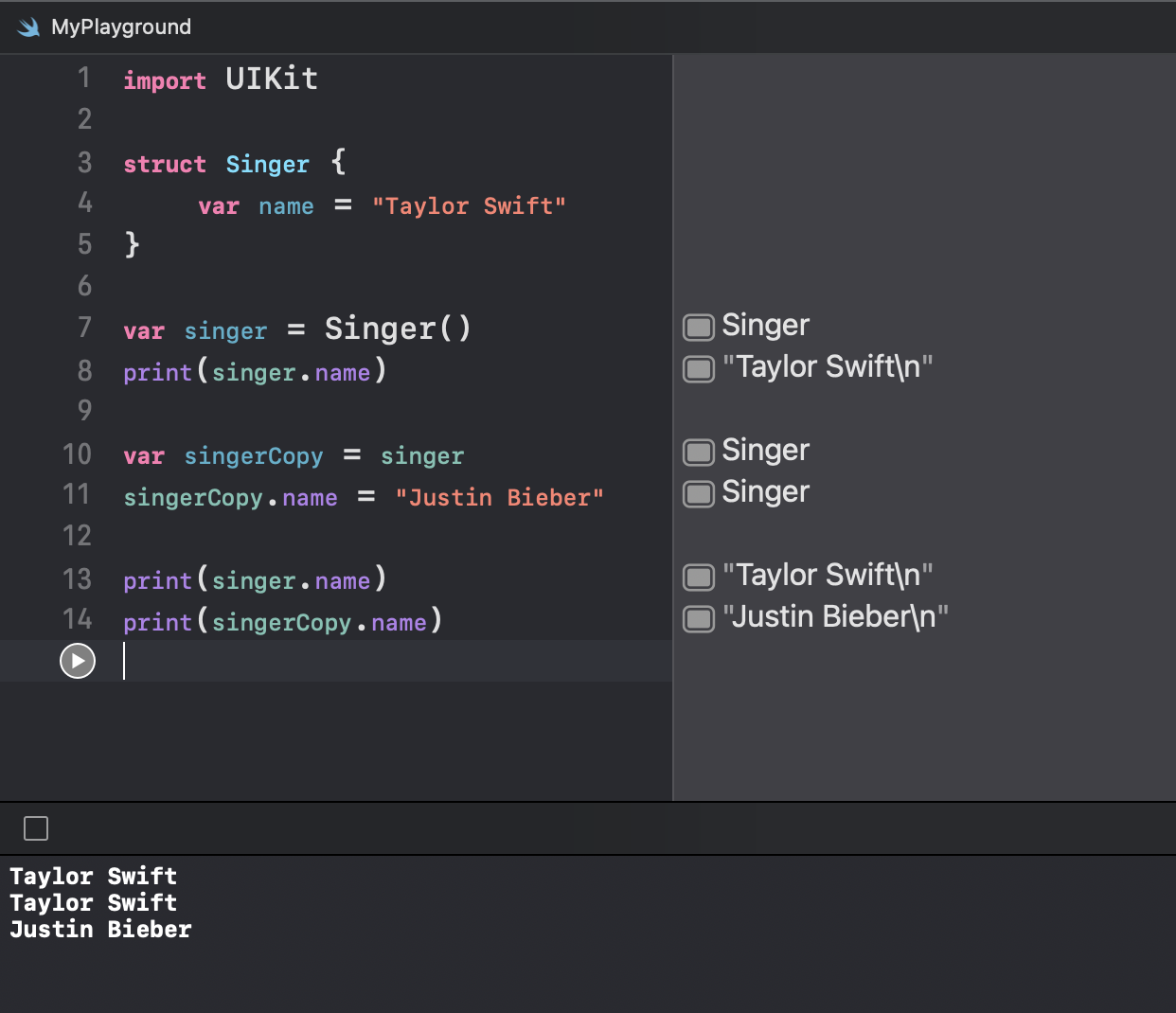
Task: Show inline result for line 10 Singer
Action: pos(699,453)
